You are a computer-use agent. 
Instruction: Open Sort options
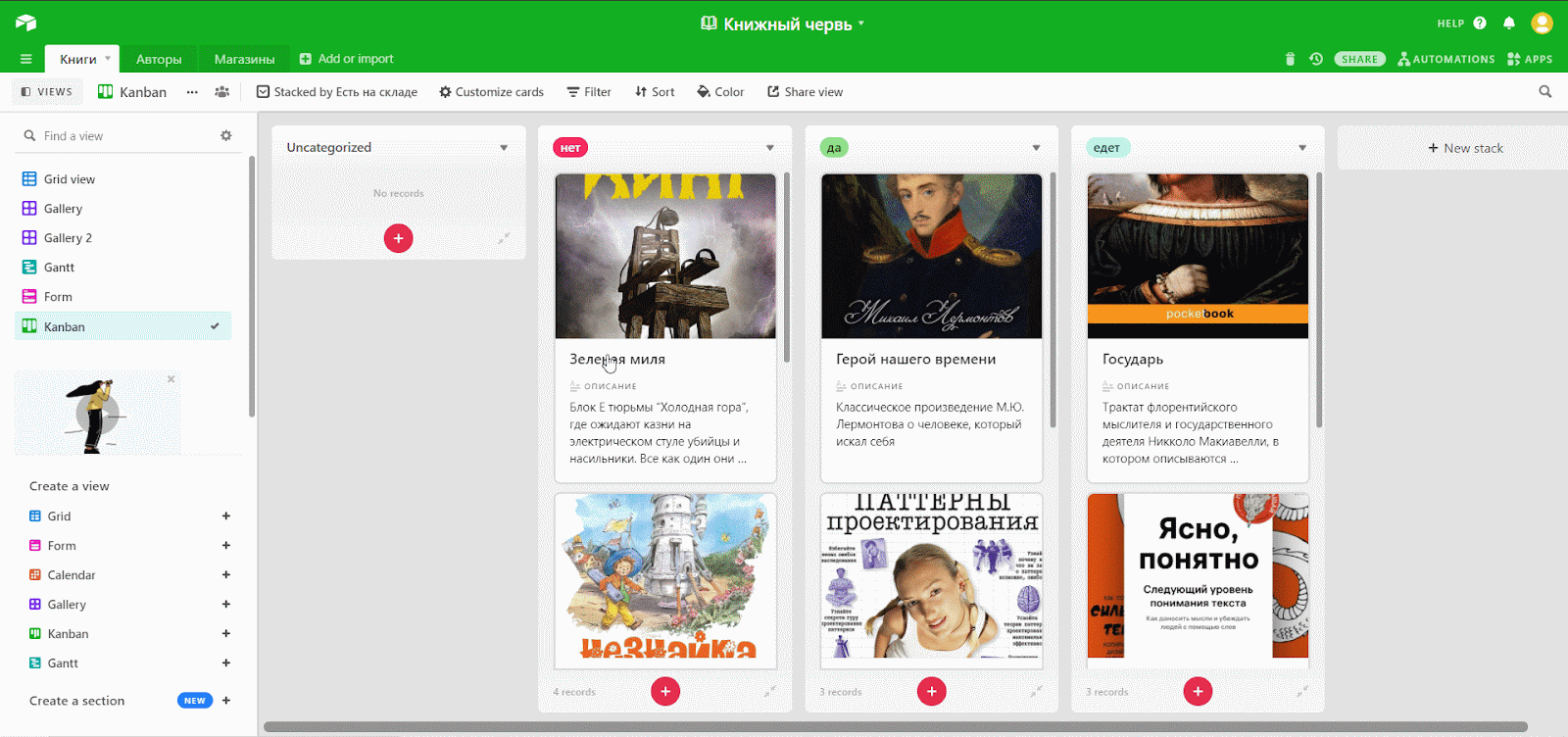(655, 92)
